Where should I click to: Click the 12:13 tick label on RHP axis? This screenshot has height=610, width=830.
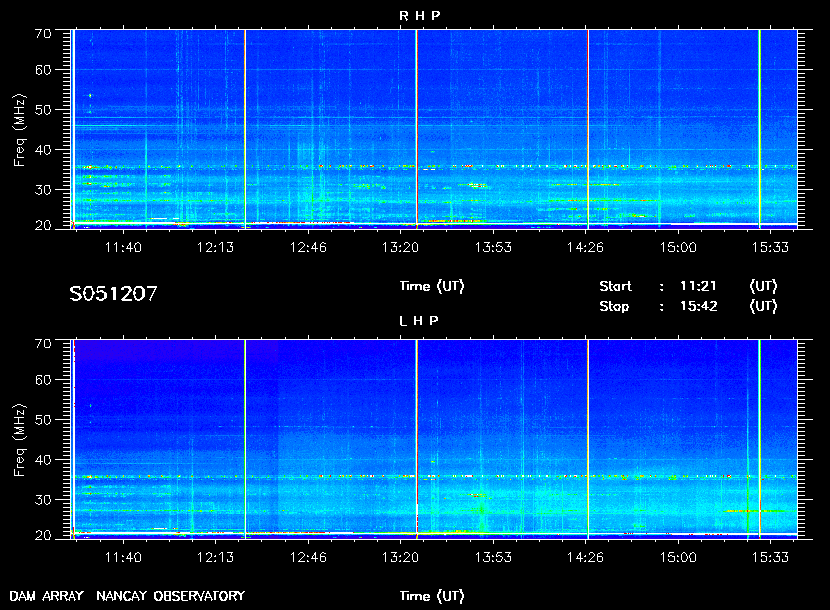(x=215, y=247)
